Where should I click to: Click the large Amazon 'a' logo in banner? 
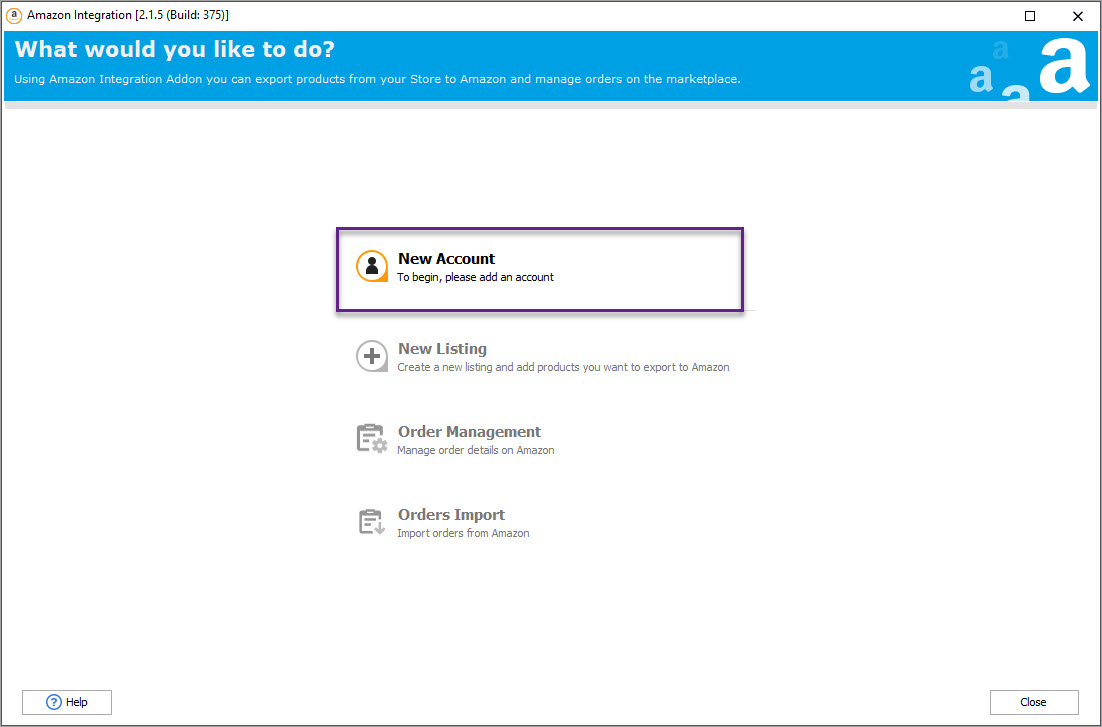1063,66
